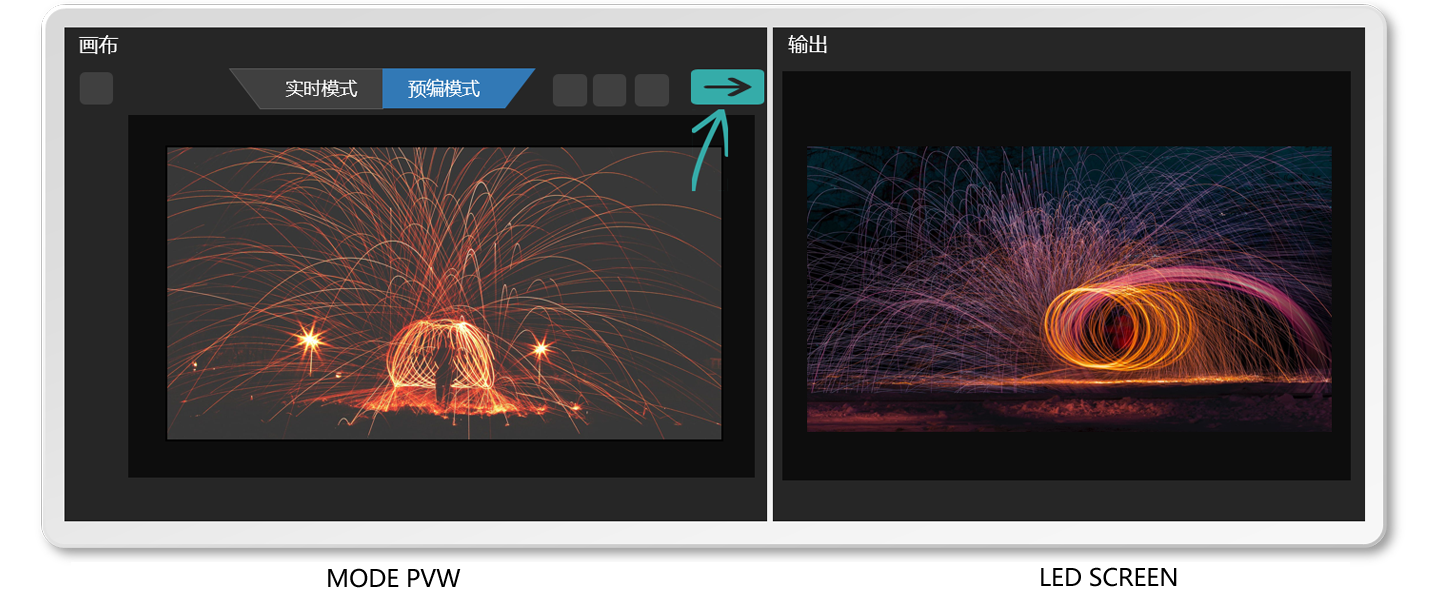Click the gray square button adjacent to teal arrow button
This screenshot has width=1447, height=605.
[x=652, y=90]
